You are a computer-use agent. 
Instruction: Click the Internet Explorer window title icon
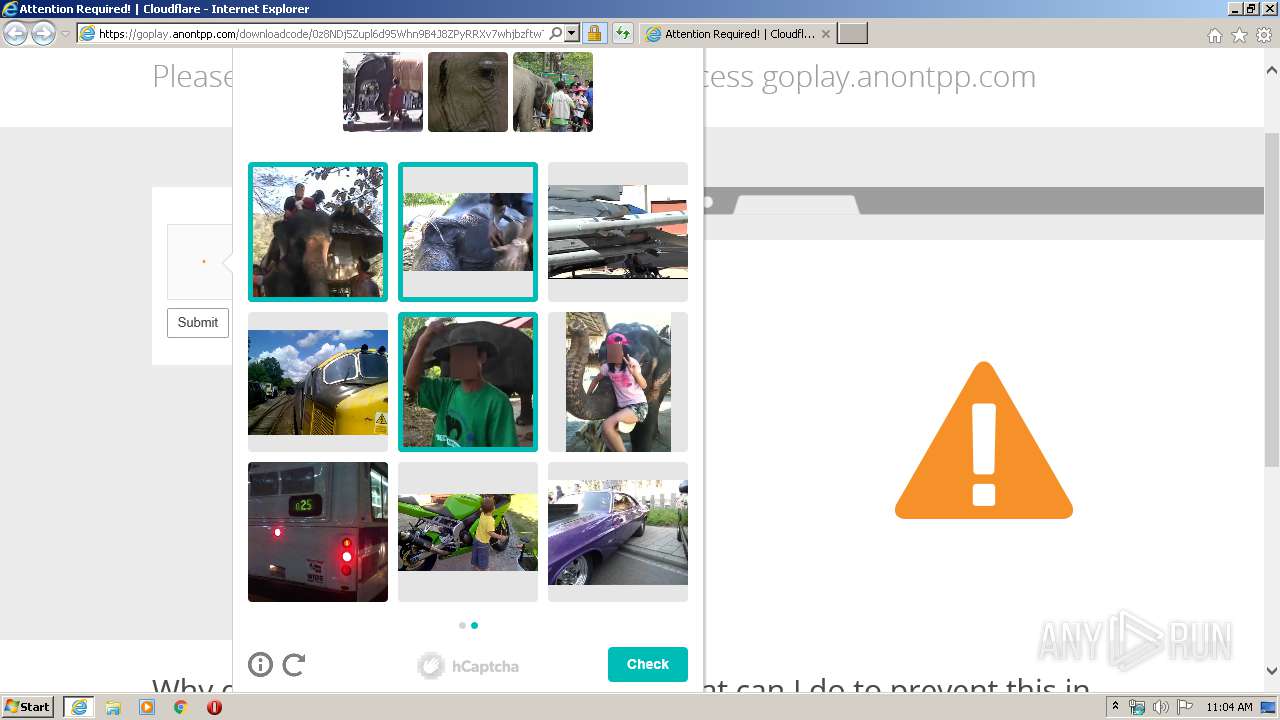(x=10, y=9)
